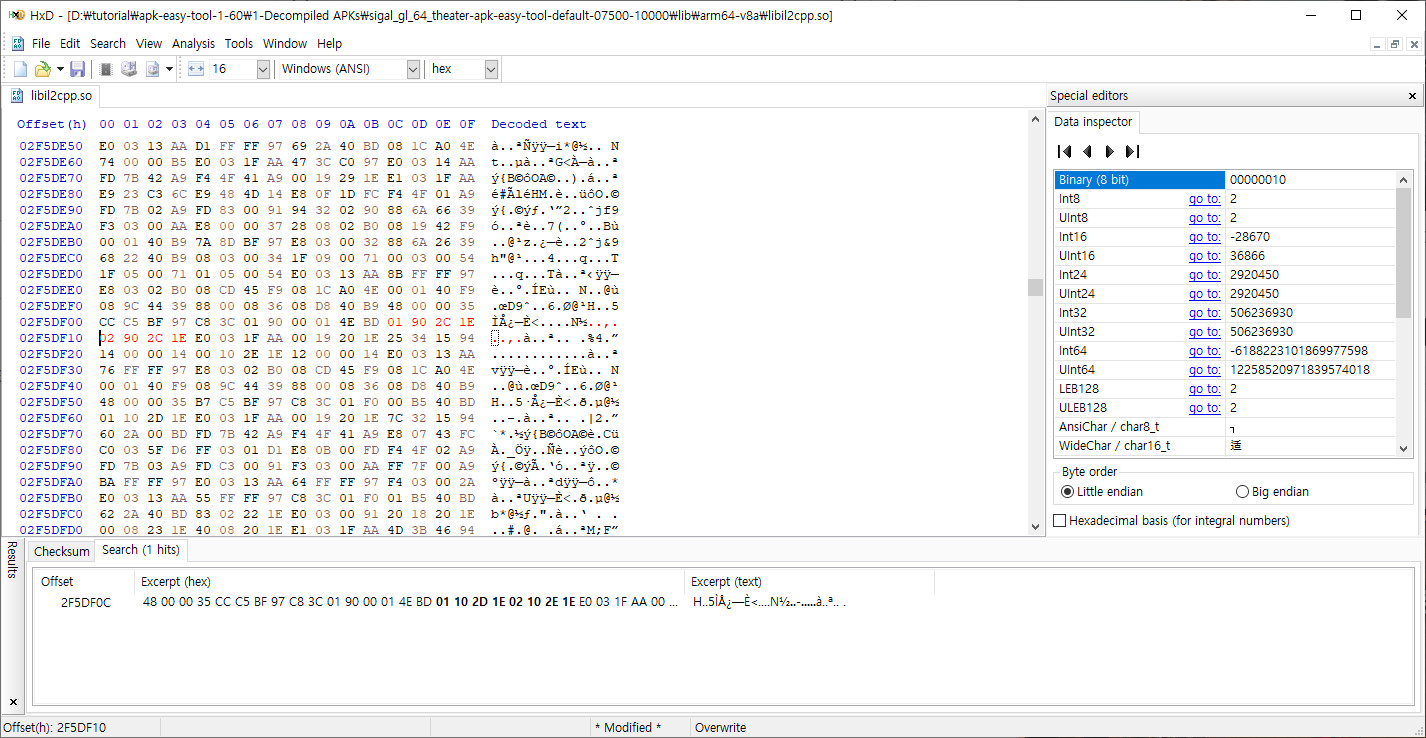Screen dimensions: 1426x738
Task: Switch to the Checksum tab
Action: tap(61, 550)
